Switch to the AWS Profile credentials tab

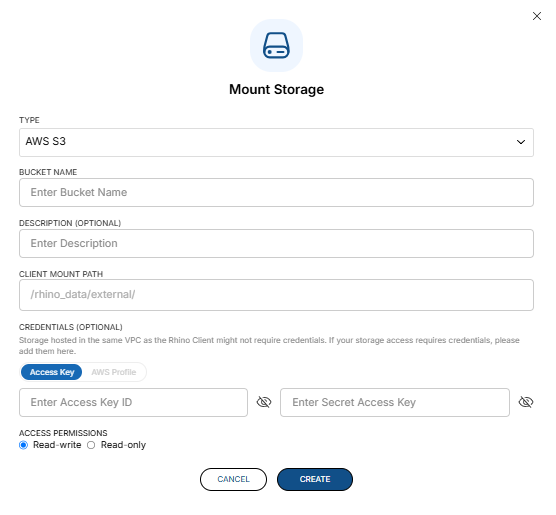click(114, 372)
